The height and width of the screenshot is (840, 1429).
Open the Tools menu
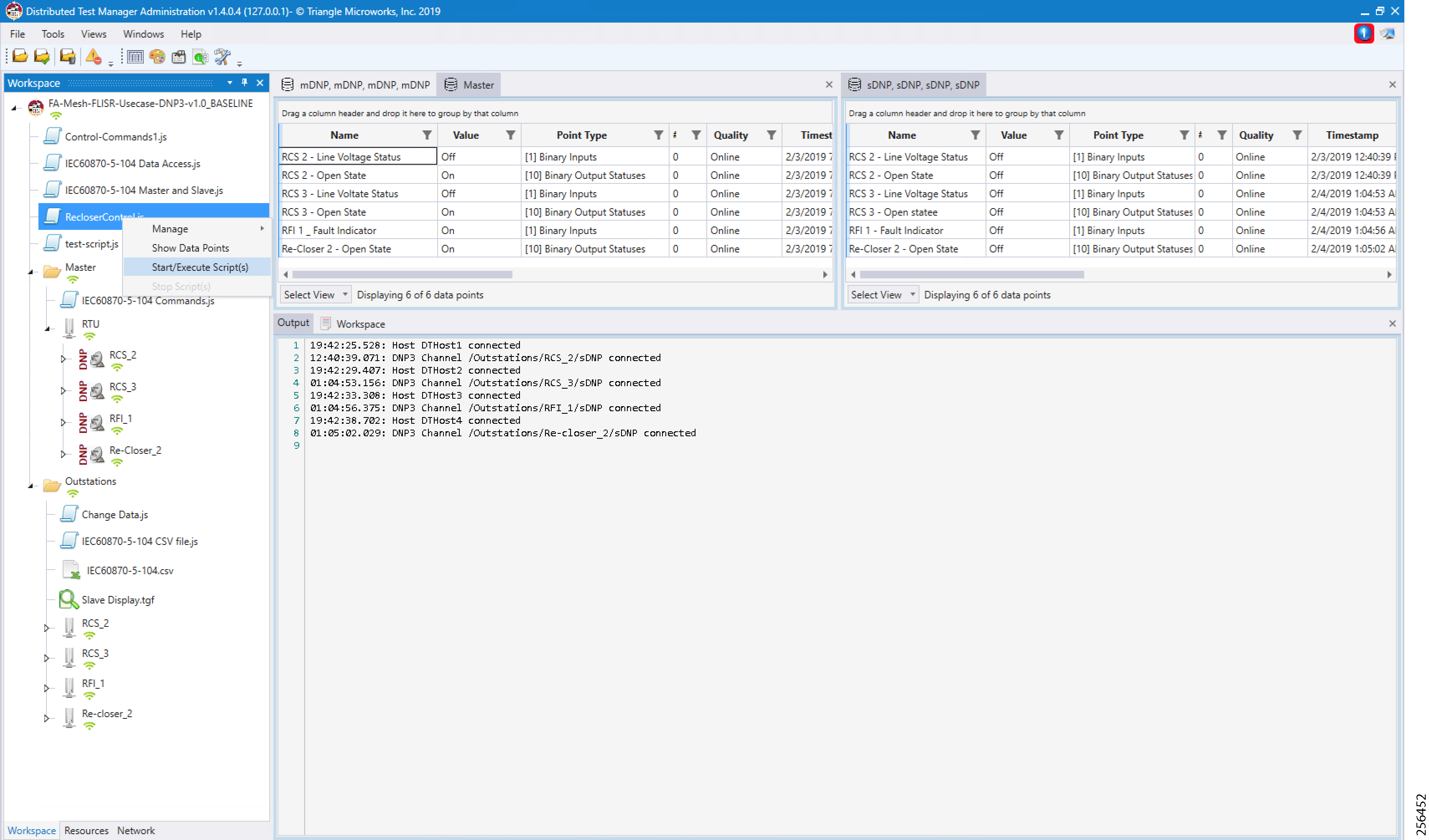53,34
